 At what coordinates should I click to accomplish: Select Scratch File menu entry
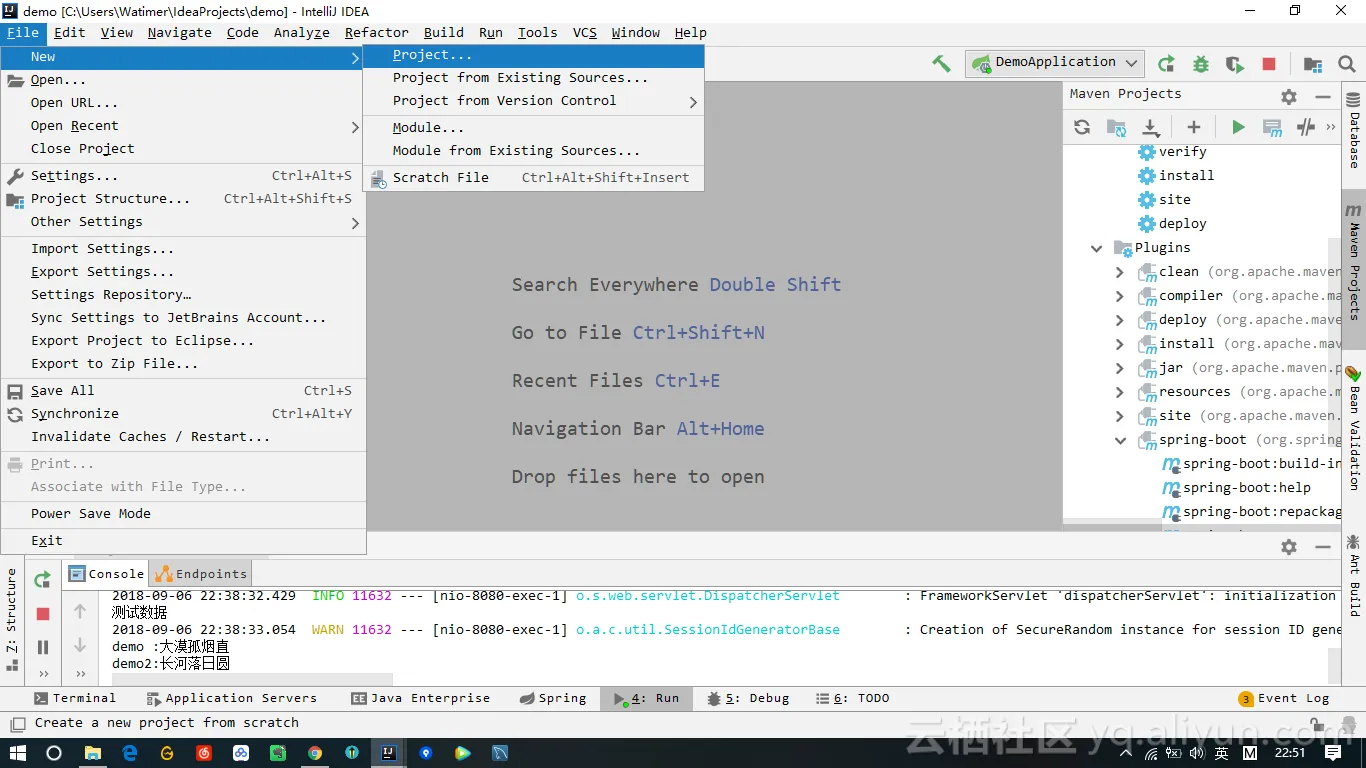point(534,178)
